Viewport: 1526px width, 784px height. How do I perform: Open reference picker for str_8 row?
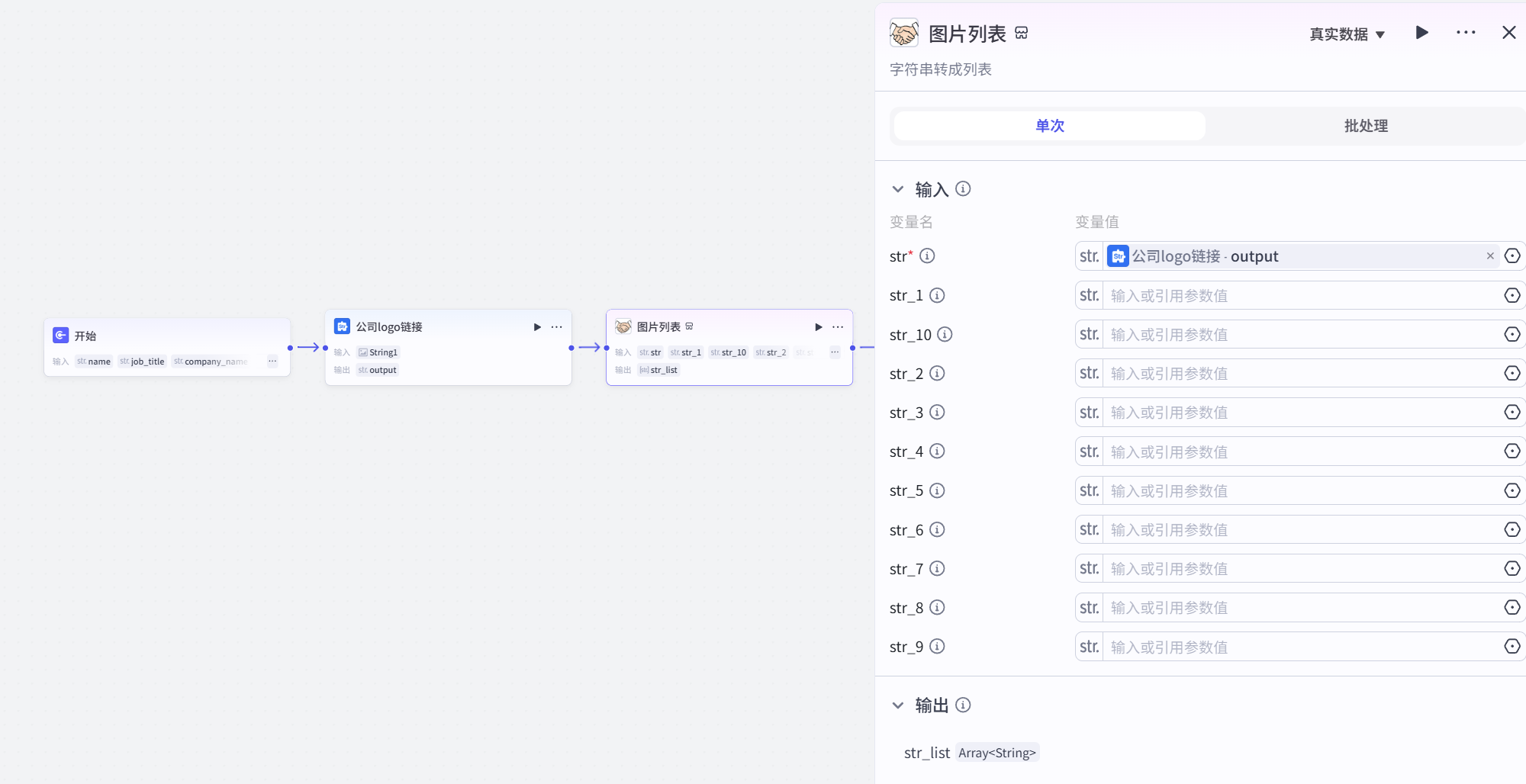(x=1512, y=607)
